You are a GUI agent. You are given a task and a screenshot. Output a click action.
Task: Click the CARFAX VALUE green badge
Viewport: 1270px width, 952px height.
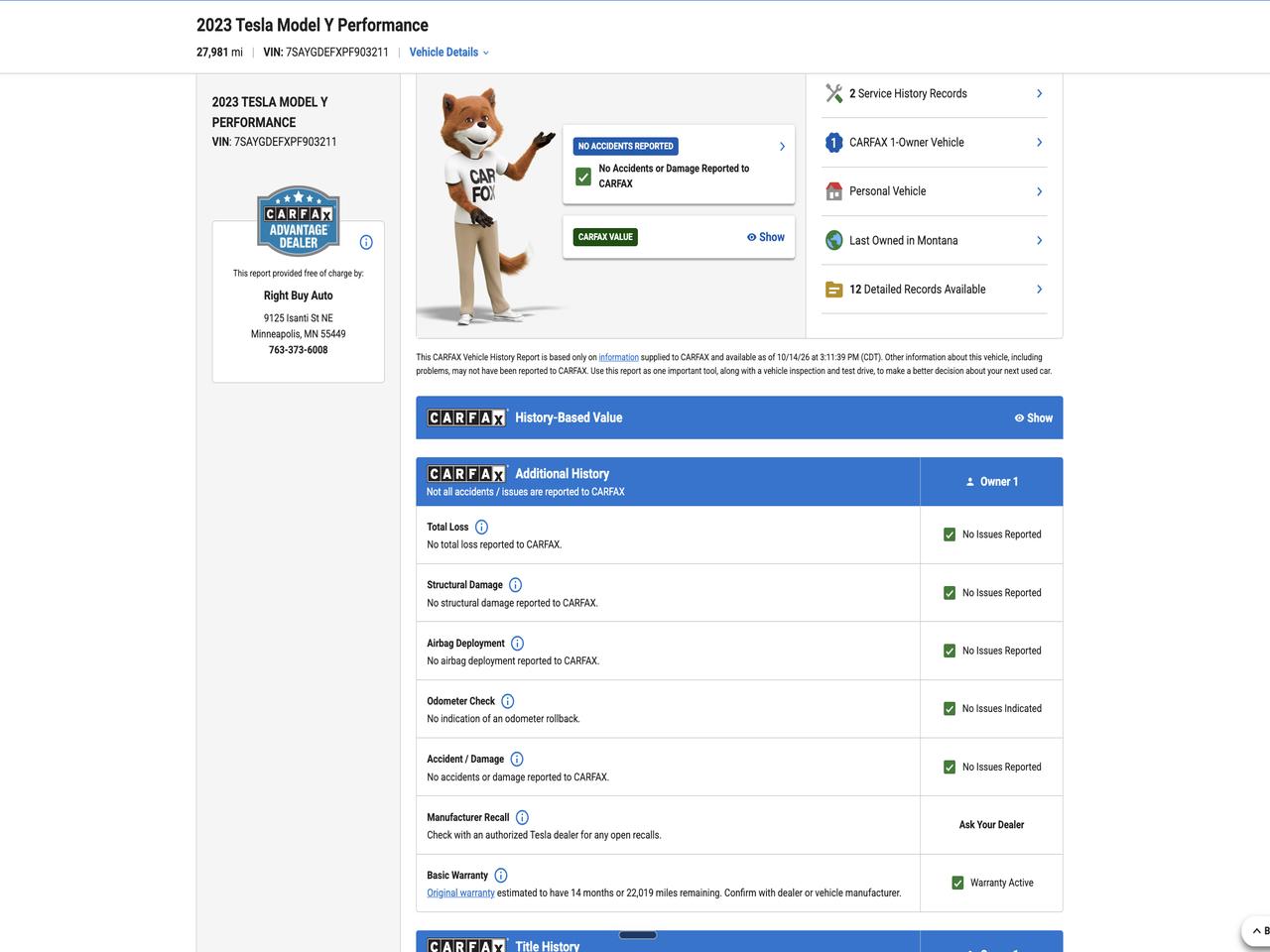605,237
